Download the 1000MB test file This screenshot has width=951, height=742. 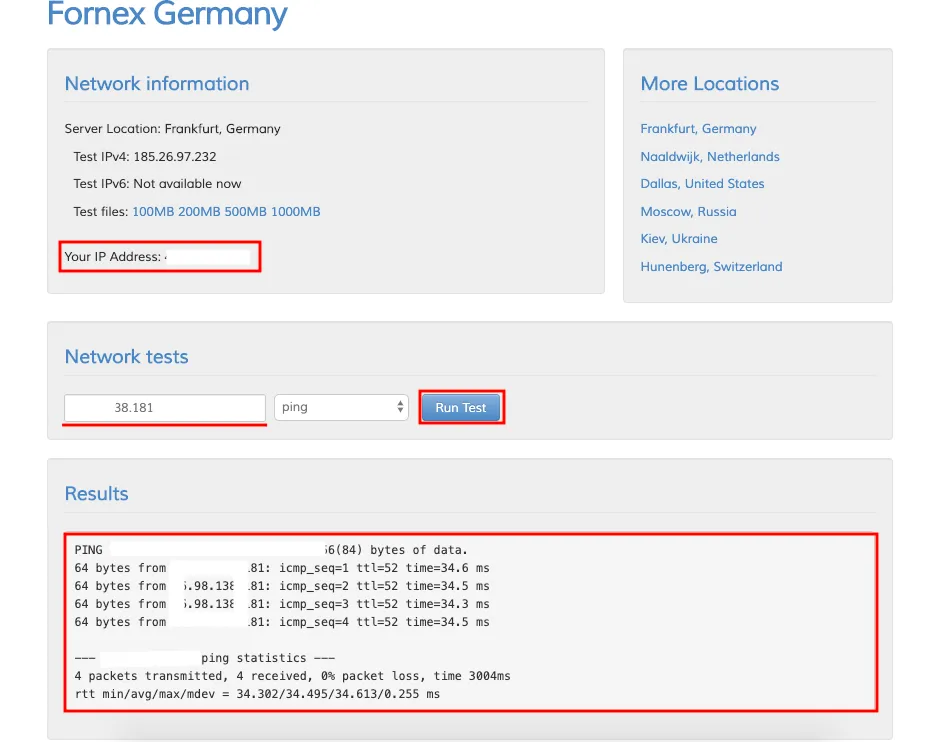(295, 212)
